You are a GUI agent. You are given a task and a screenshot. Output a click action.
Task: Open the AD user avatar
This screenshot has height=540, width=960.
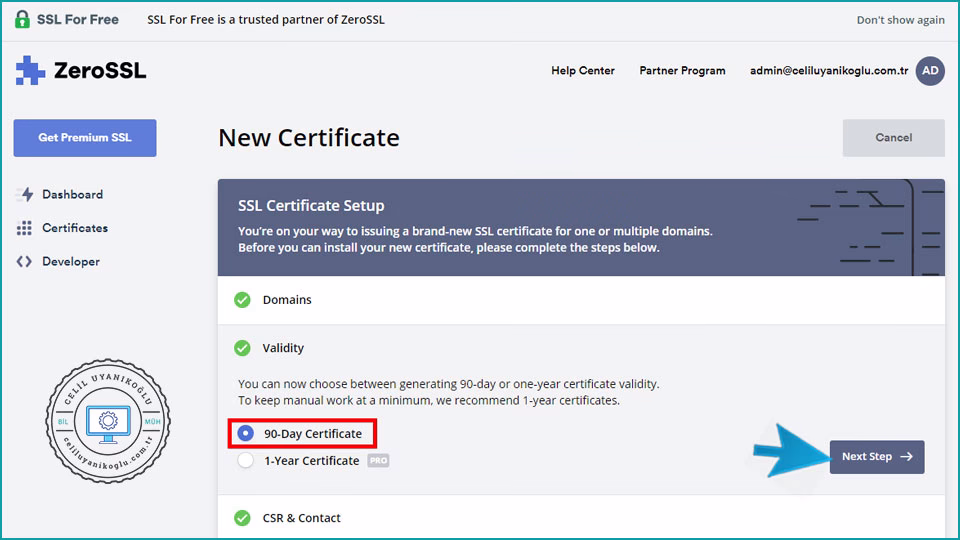coord(930,71)
